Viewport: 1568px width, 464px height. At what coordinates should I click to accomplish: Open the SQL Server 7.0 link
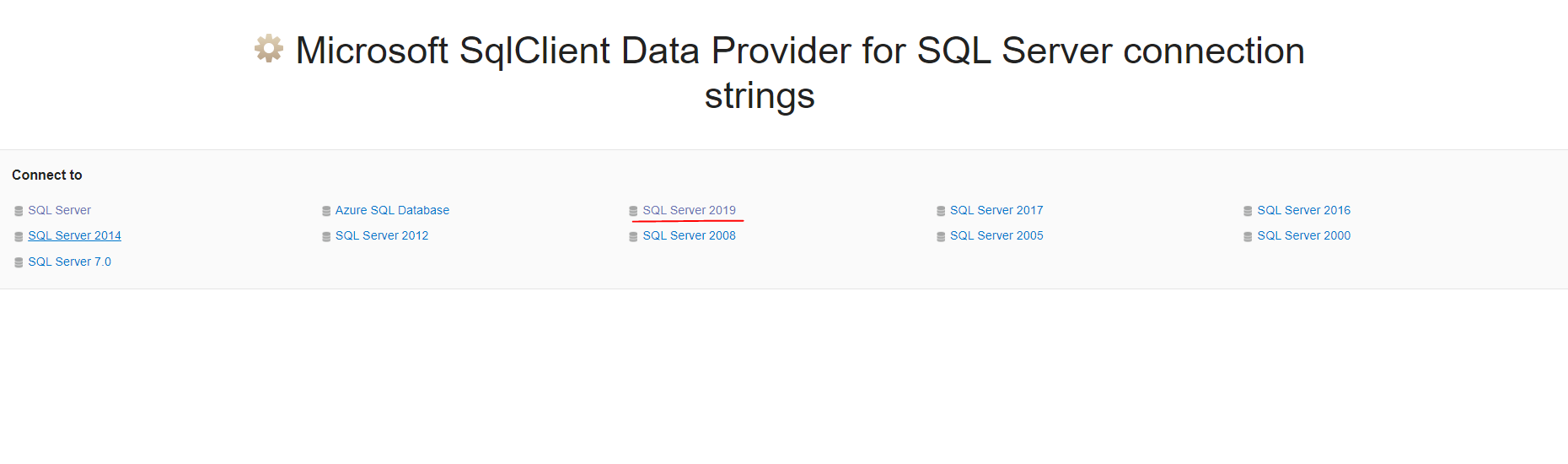click(69, 262)
